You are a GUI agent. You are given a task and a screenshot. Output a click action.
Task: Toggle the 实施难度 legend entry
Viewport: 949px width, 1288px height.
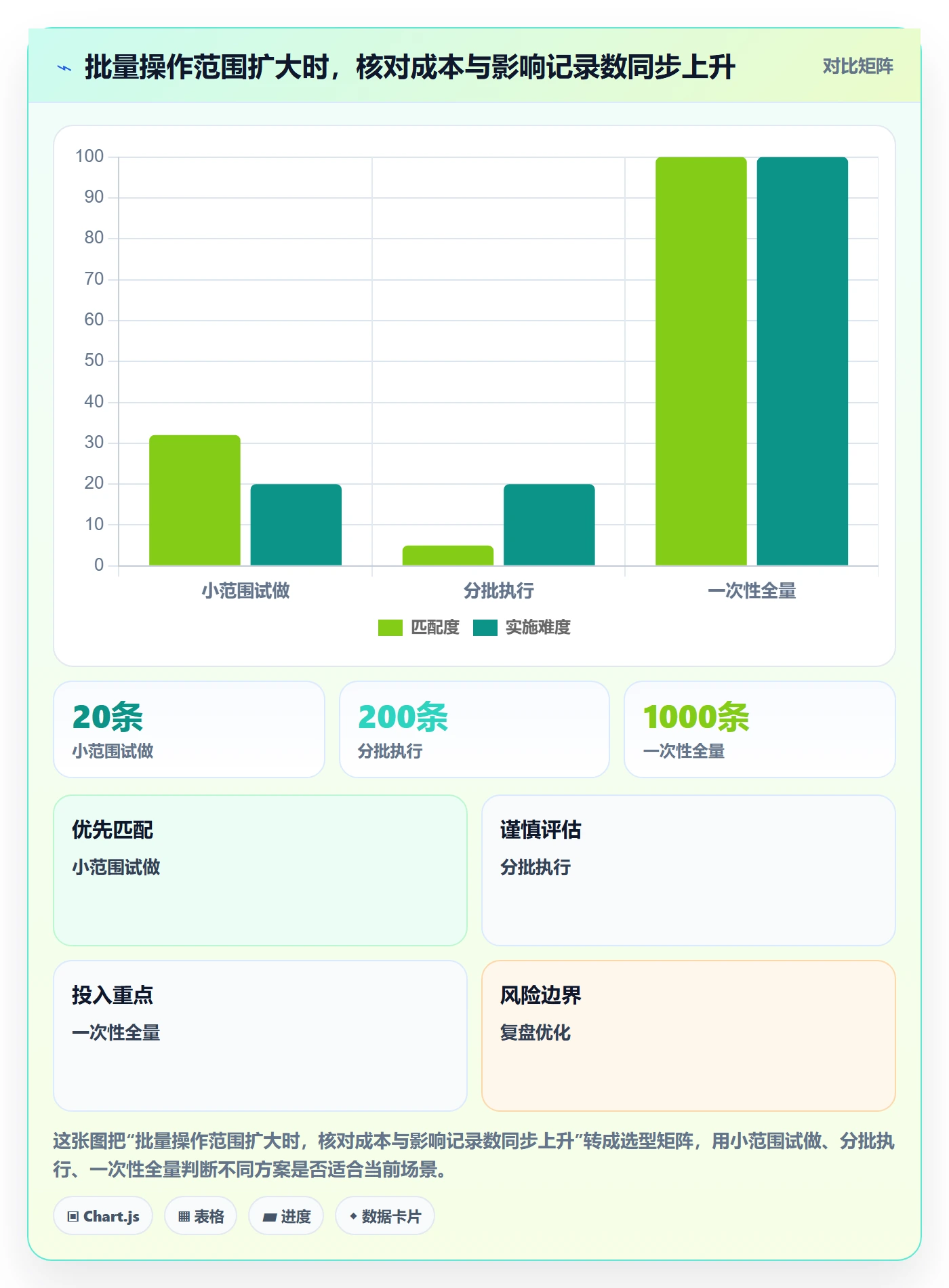[x=521, y=628]
